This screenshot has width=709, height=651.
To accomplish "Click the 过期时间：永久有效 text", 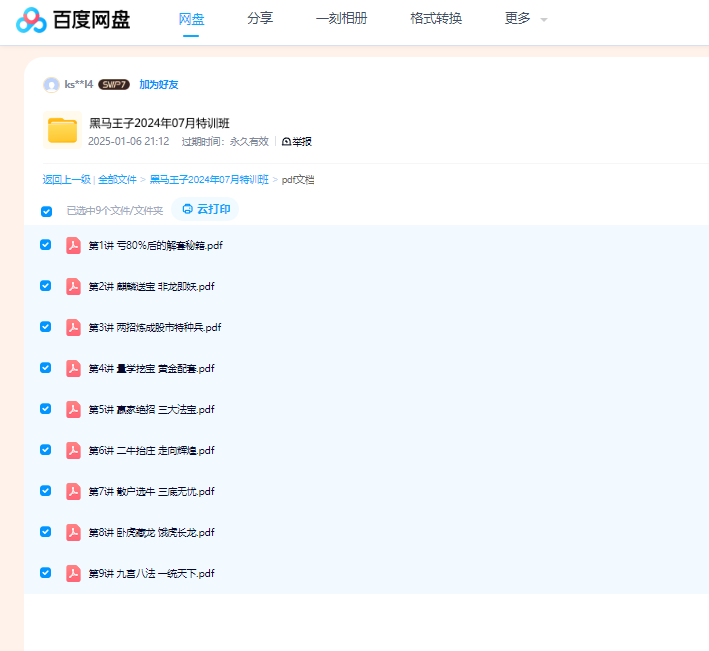I will click(225, 142).
